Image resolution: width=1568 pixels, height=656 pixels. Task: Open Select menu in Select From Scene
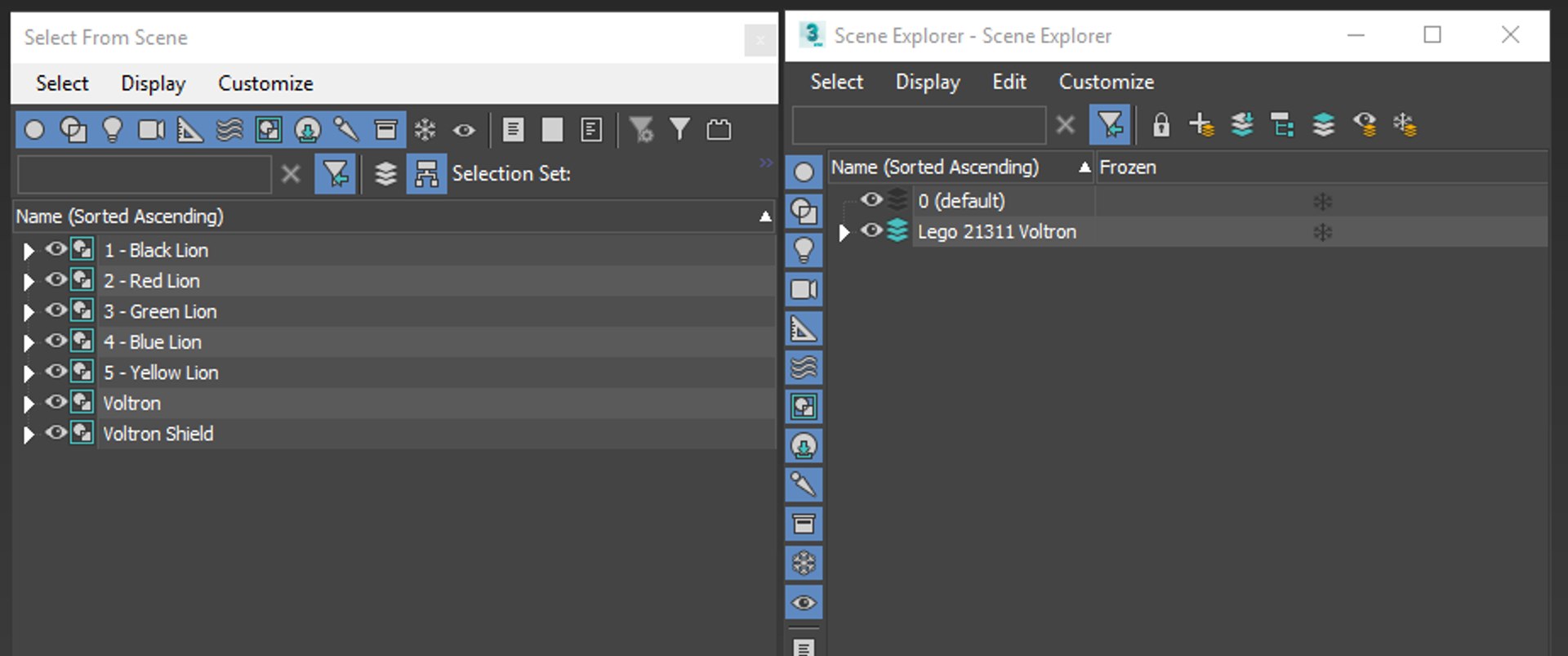click(62, 83)
